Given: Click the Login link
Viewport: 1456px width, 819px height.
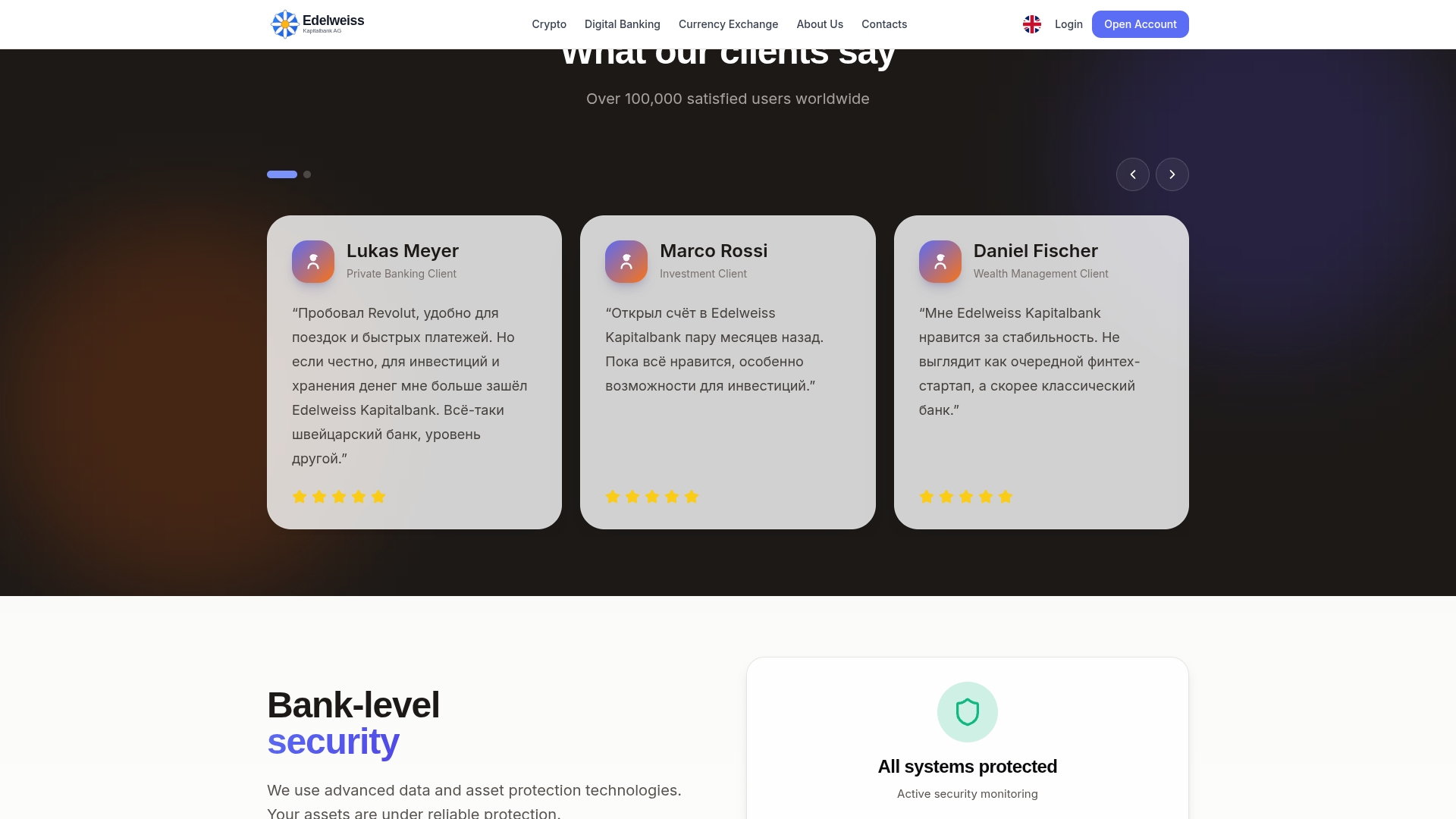Looking at the screenshot, I should click(1068, 24).
